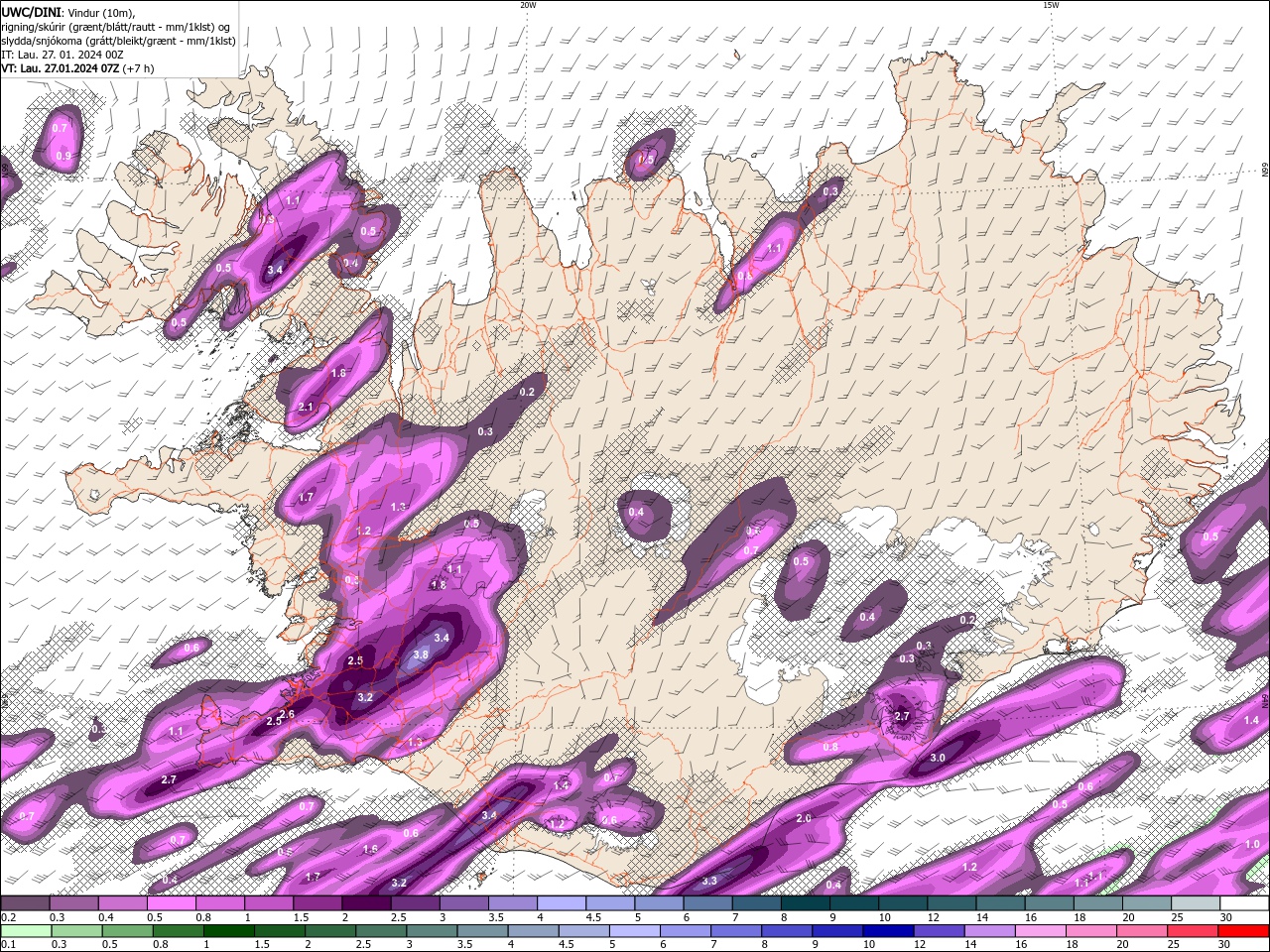Click snow legend swatch between 12 and 14
The image size is (1270, 952).
952,903
